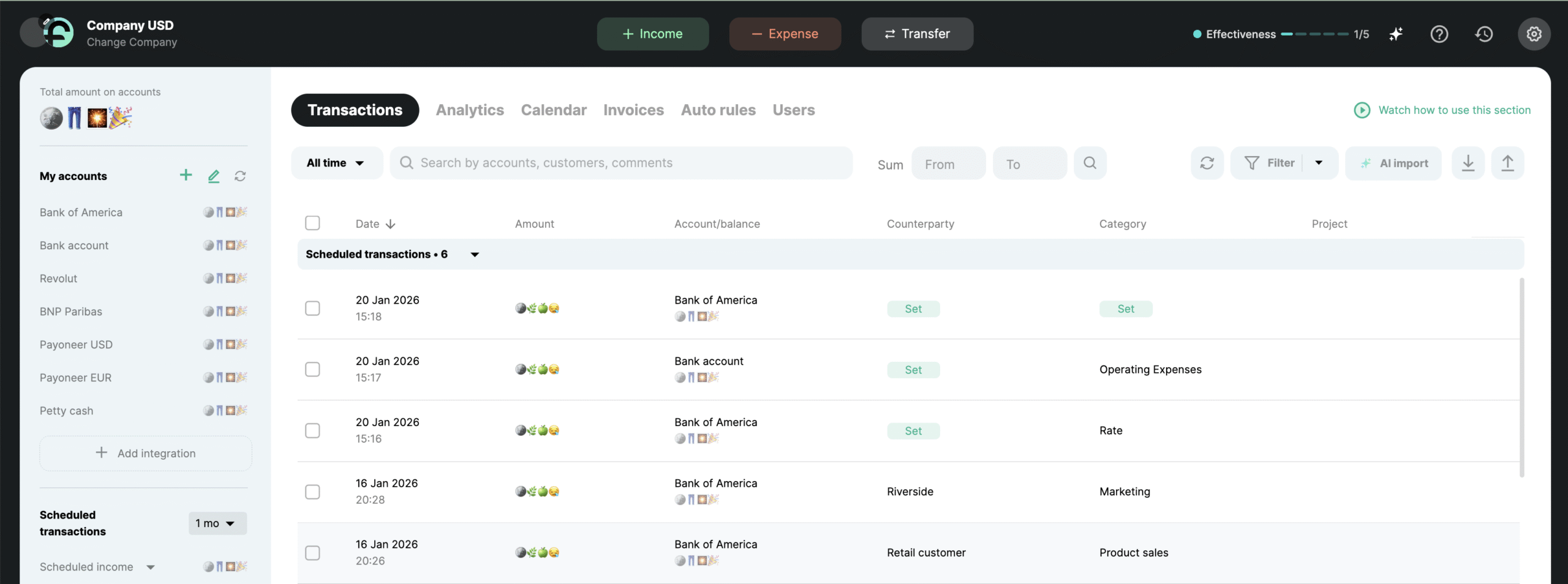Collapse the Scheduled transactions group
Image resolution: width=1568 pixels, height=584 pixels.
point(475,255)
